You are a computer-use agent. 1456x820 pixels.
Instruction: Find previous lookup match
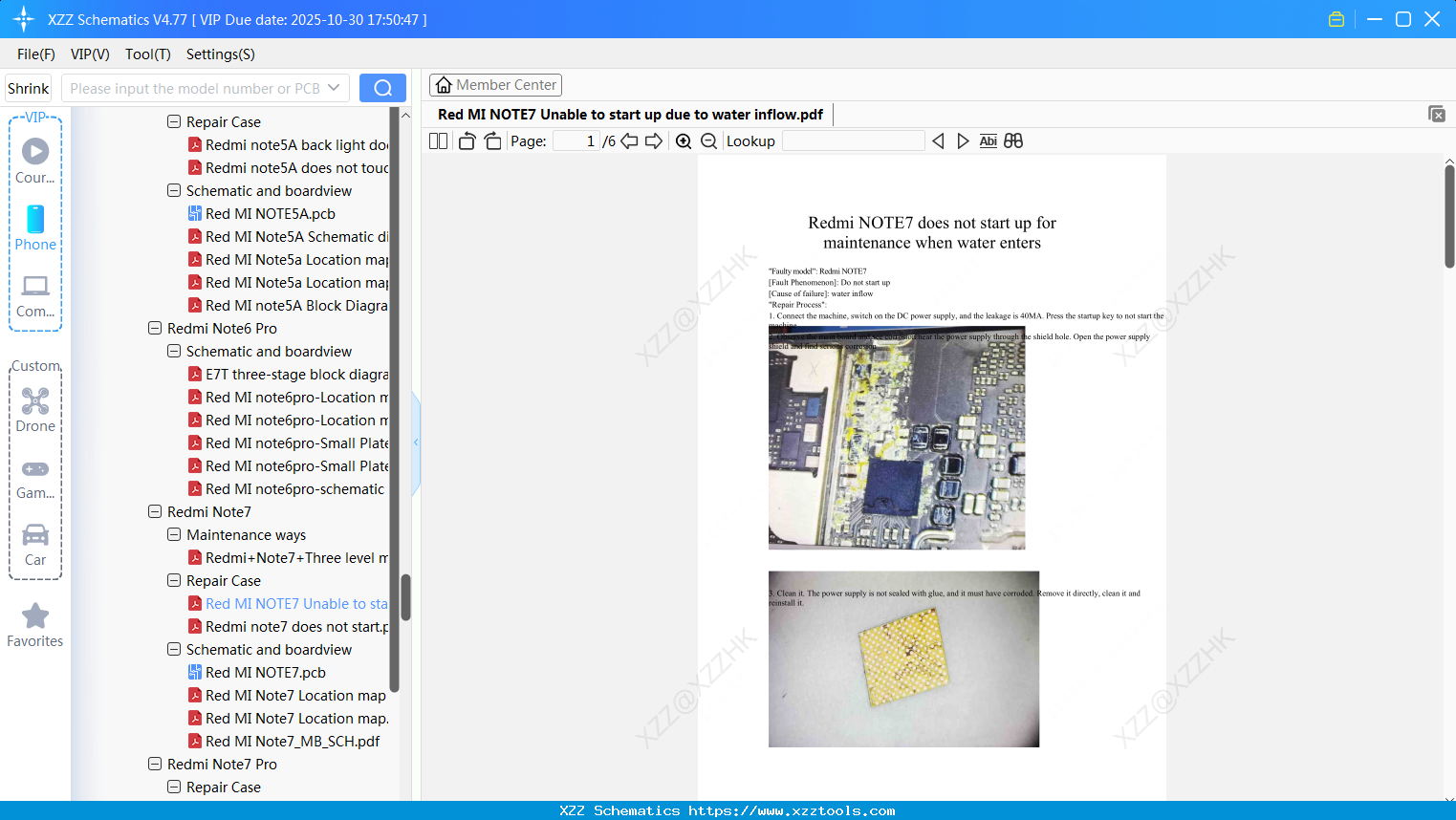tap(938, 141)
